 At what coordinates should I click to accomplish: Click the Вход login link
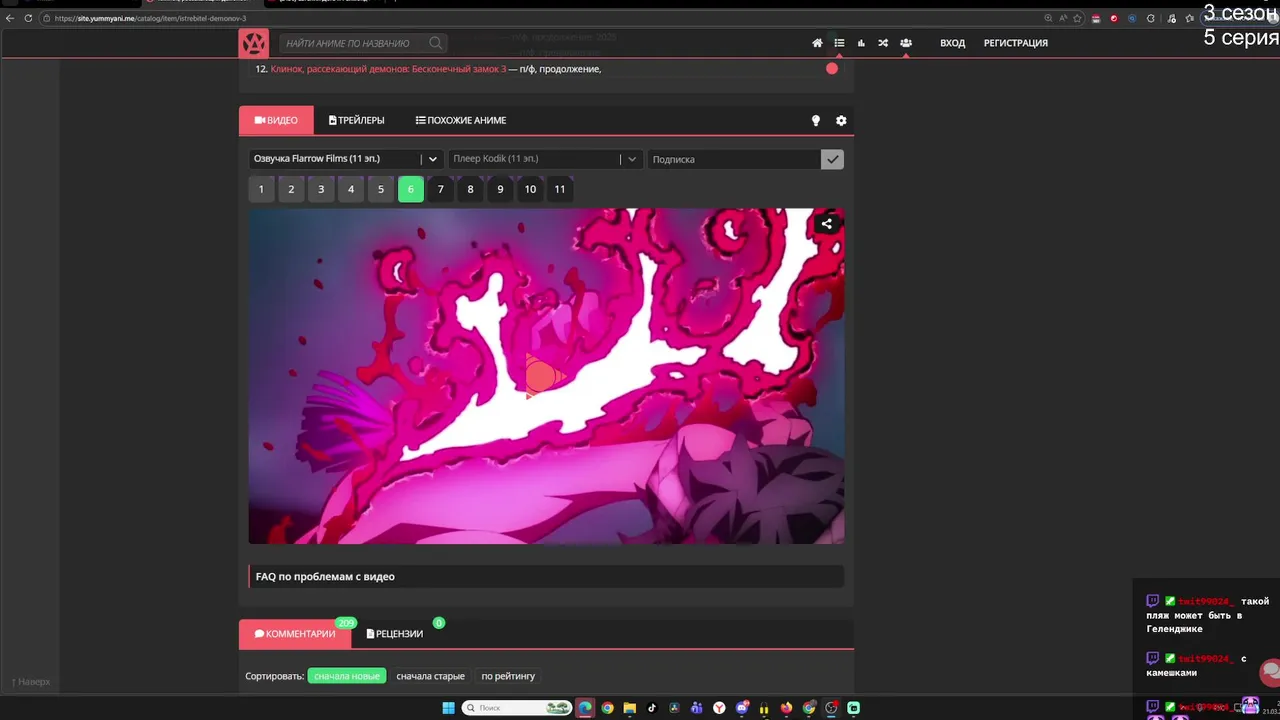[x=953, y=43]
